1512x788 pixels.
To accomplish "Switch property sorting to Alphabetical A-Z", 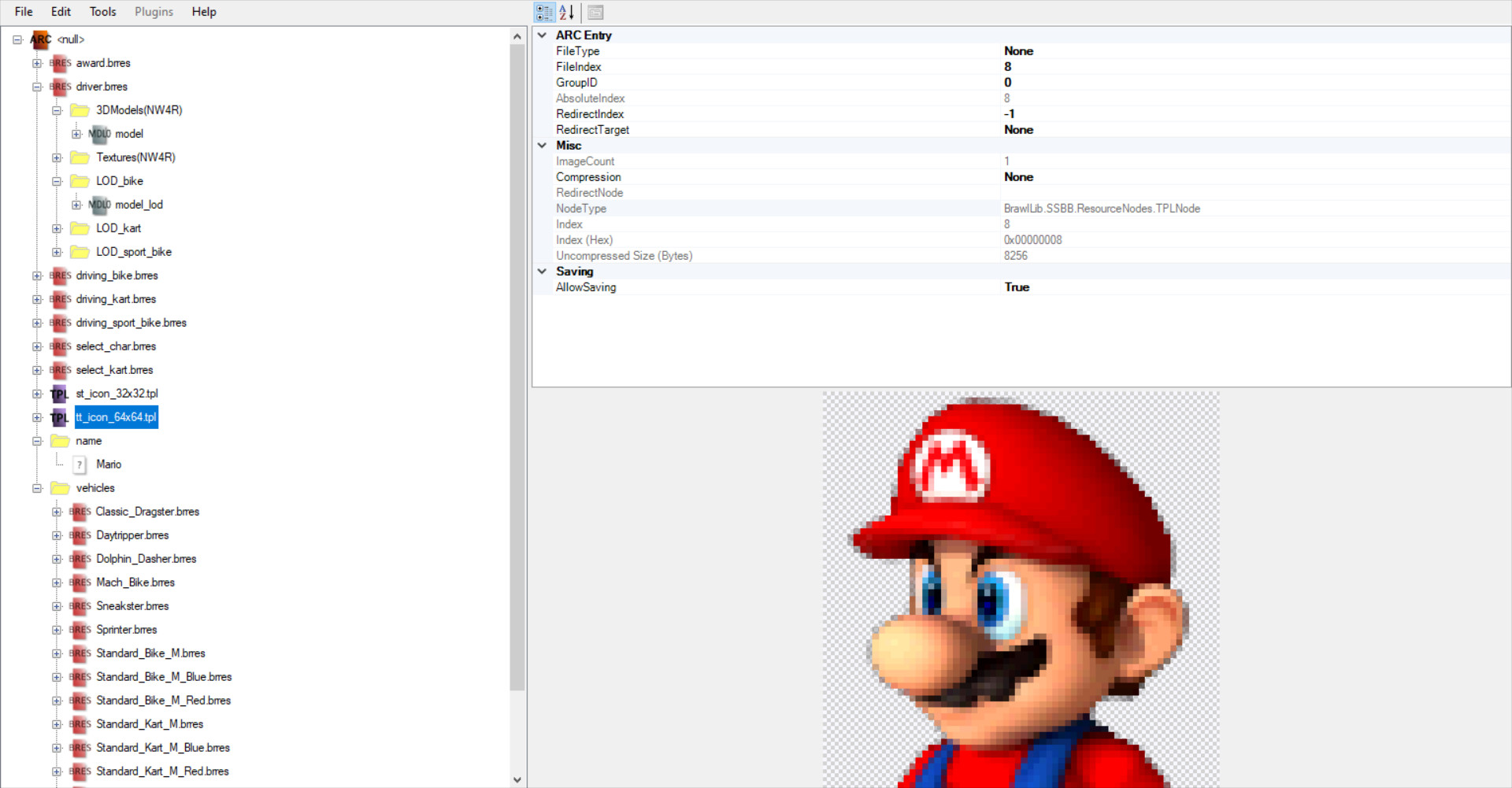I will tap(565, 12).
